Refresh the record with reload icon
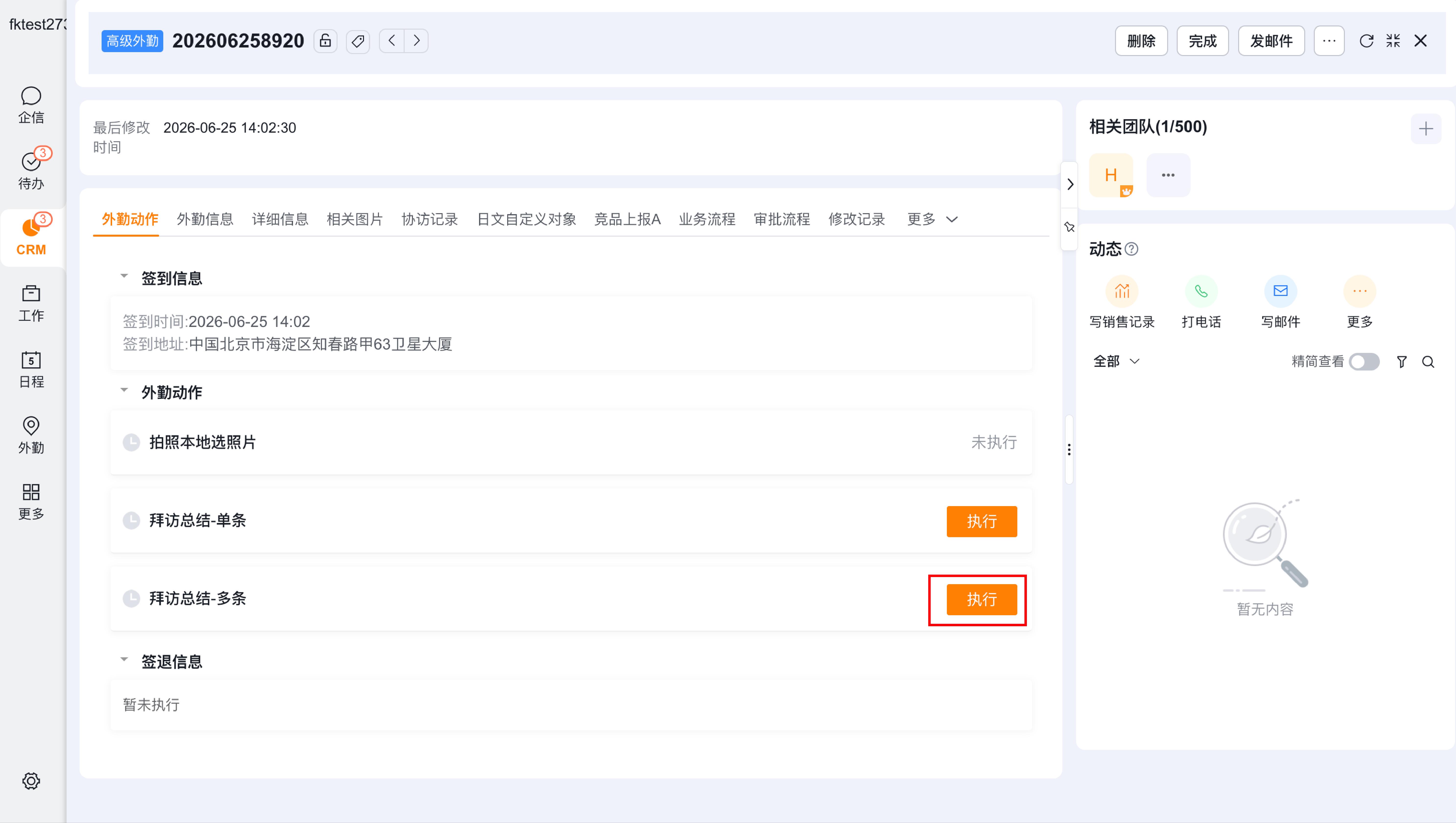The height and width of the screenshot is (823, 1456). (1366, 41)
